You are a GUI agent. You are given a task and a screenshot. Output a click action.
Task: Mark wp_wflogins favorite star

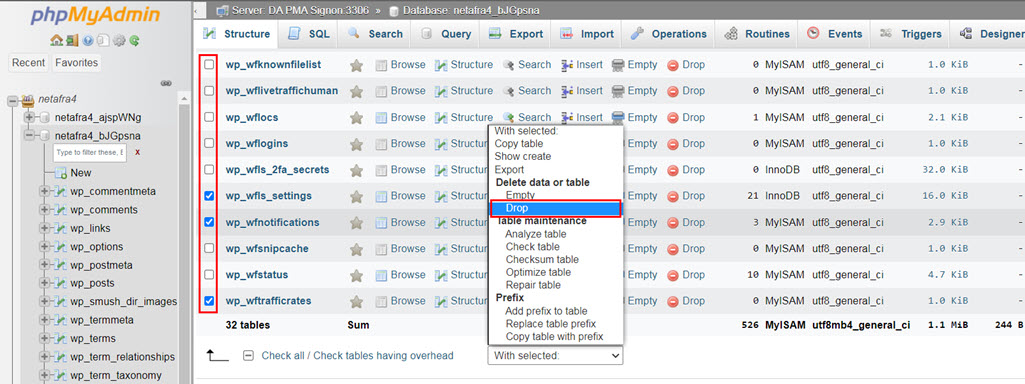pos(356,144)
